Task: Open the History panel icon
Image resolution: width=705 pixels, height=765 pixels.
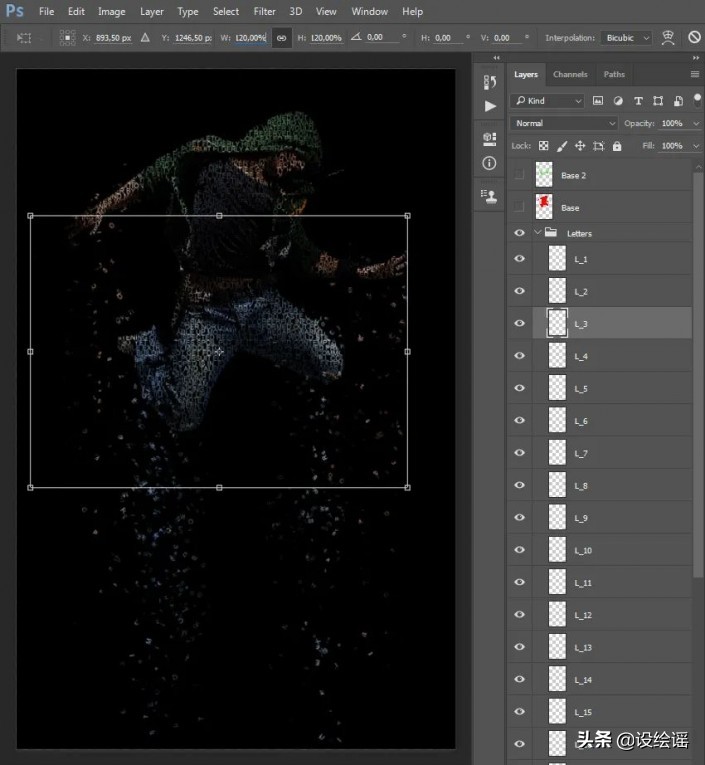Action: tap(489, 82)
